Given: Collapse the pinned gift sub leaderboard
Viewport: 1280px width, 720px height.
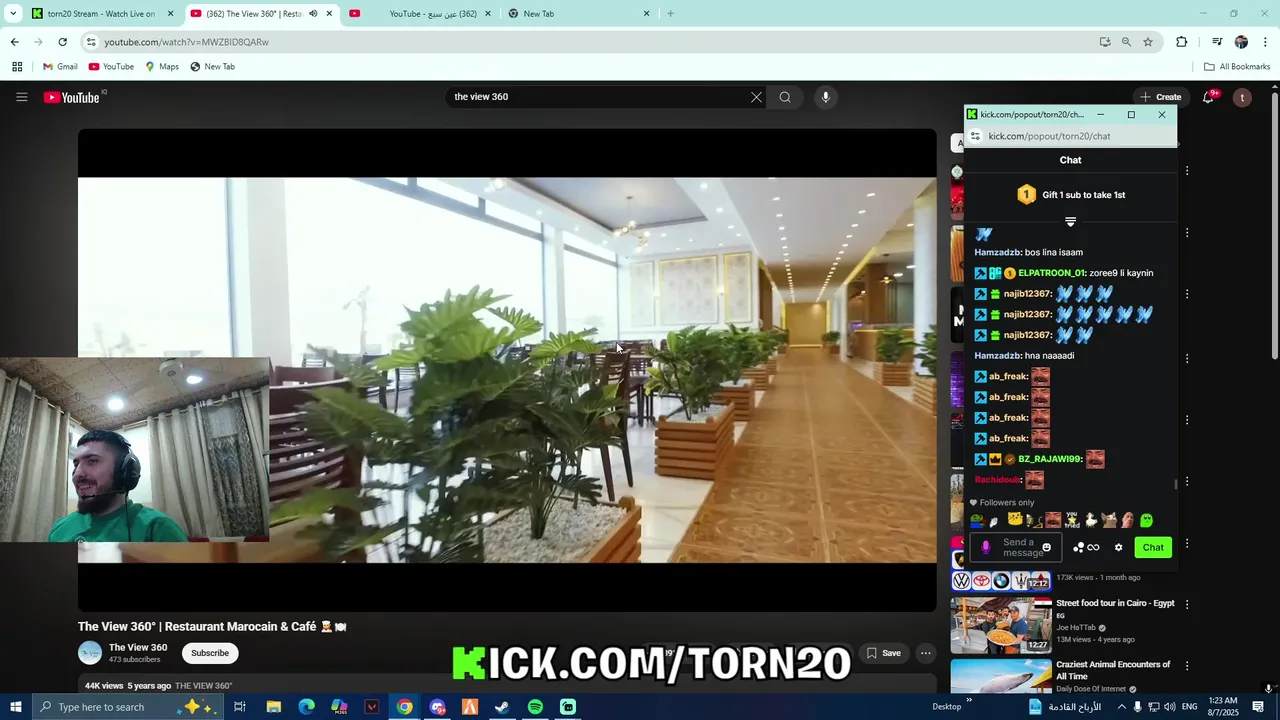Looking at the screenshot, I should click(x=1070, y=222).
